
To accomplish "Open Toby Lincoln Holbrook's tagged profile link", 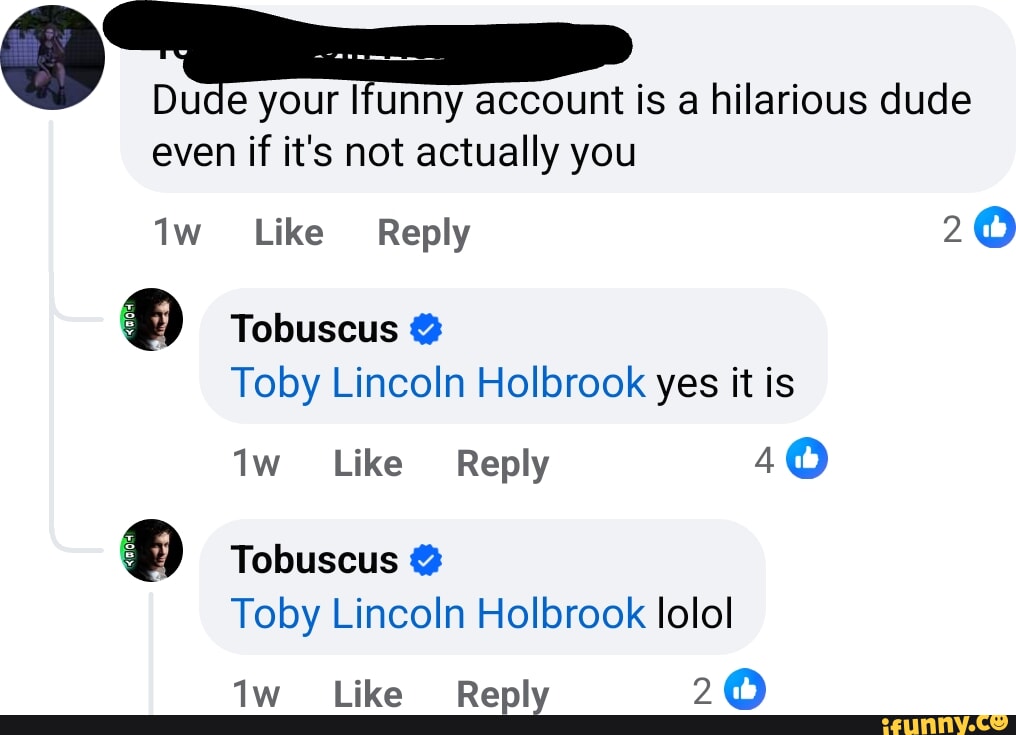I will click(436, 383).
